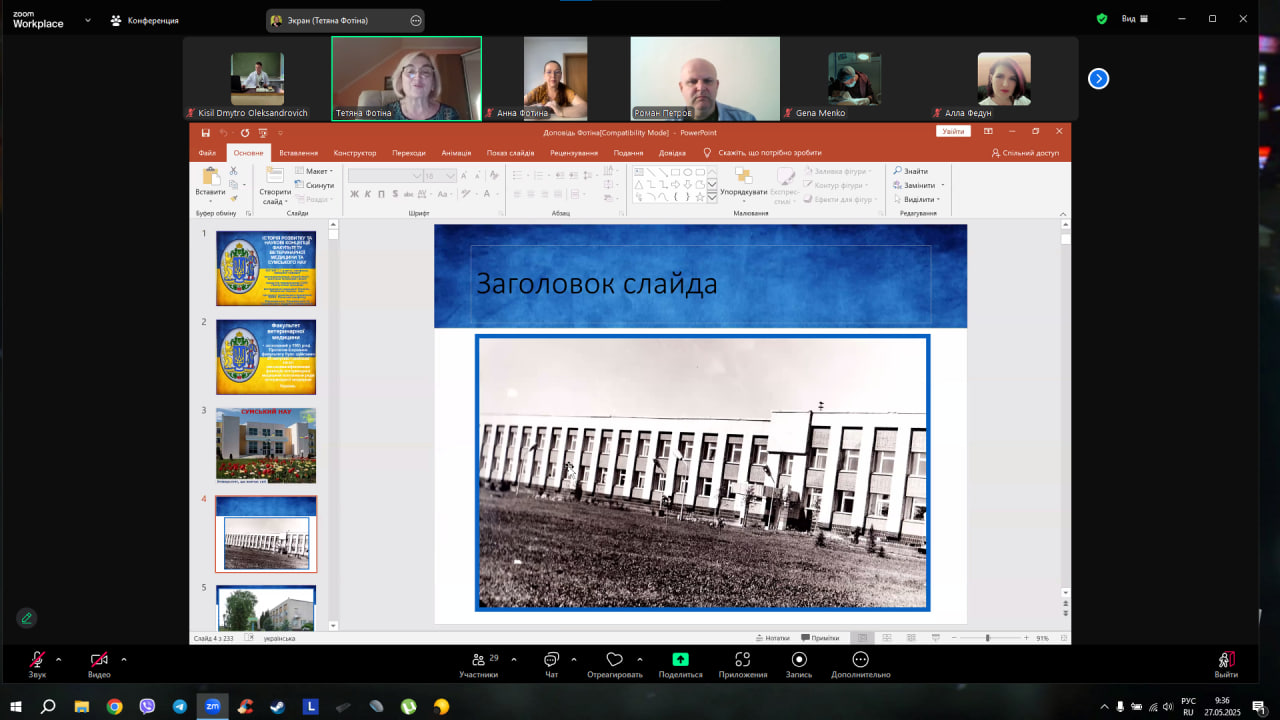Open the Приложения apps icon

point(743,659)
